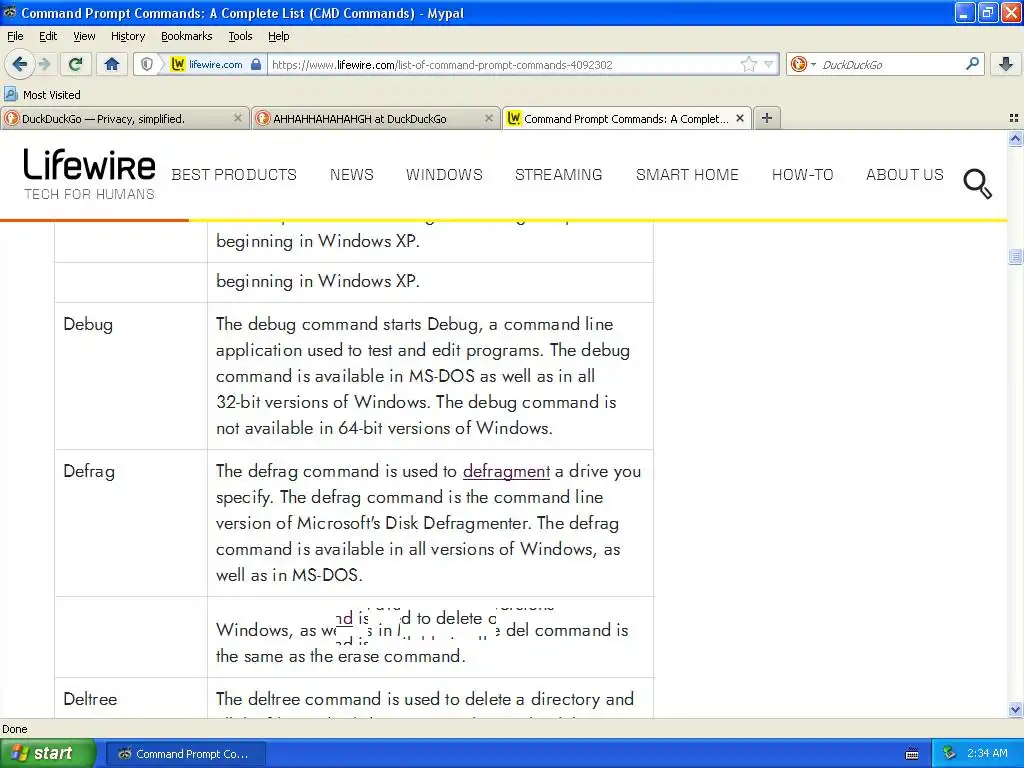The height and width of the screenshot is (768, 1024).
Task: Close the Command Prompt Commands tab
Action: tap(740, 118)
